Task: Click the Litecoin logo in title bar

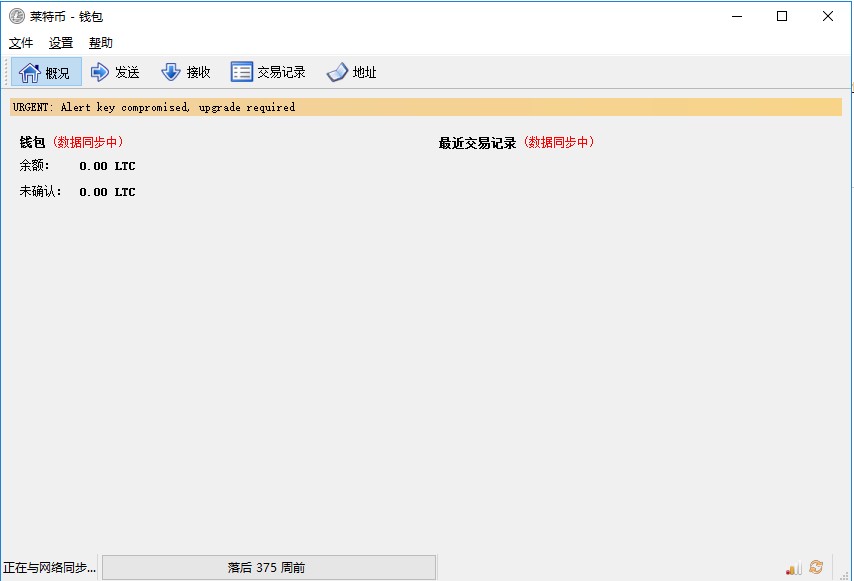Action: [17, 16]
